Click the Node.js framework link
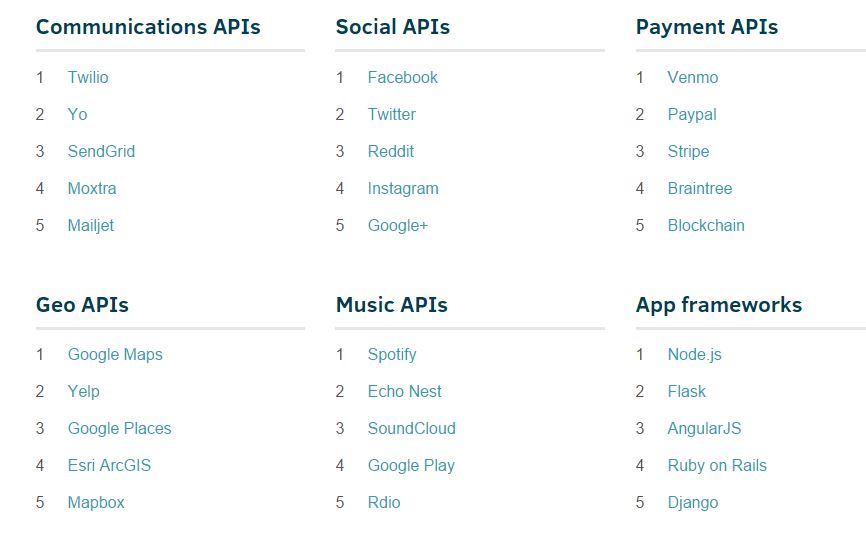 (x=694, y=354)
